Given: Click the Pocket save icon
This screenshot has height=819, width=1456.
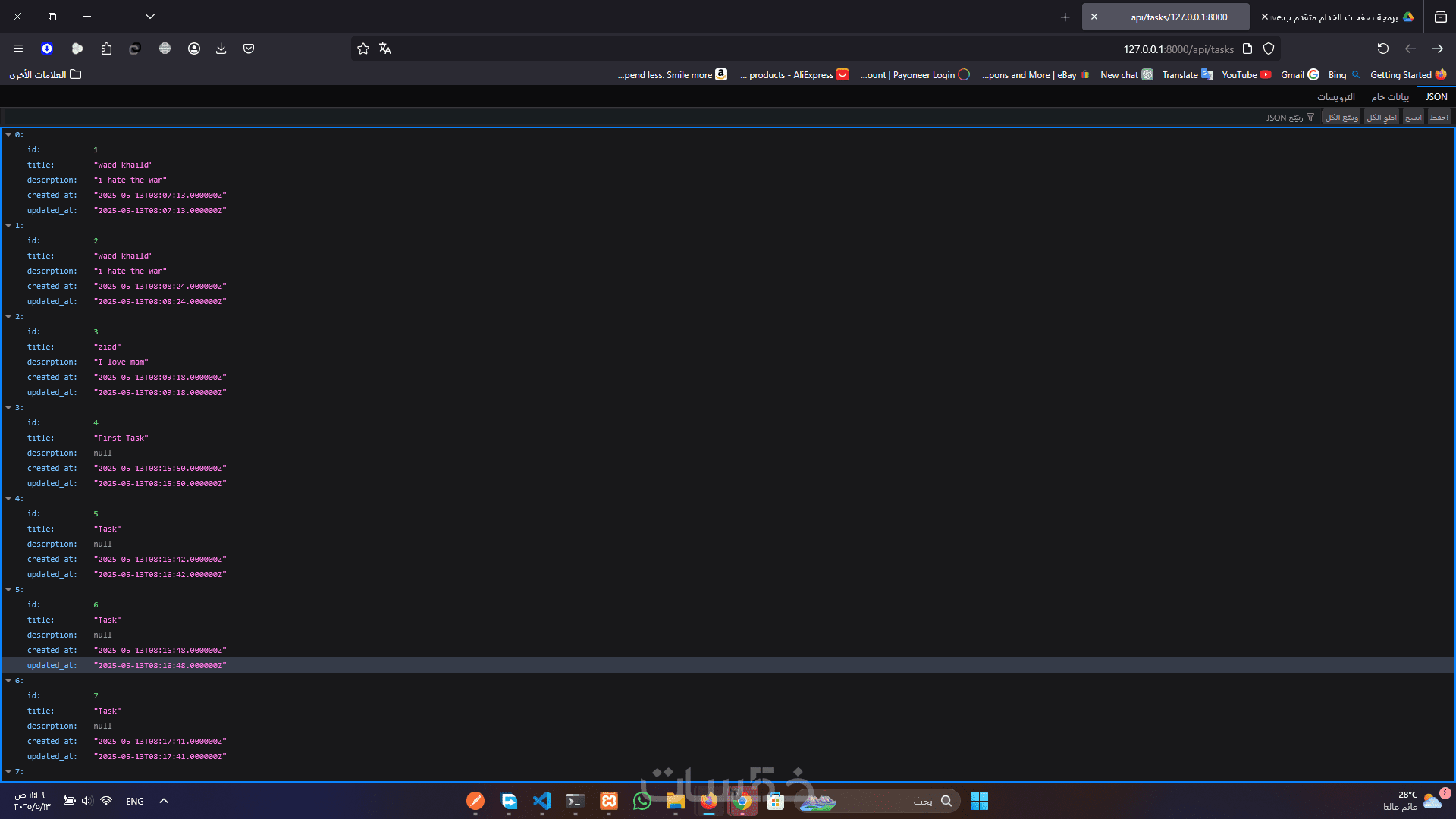Looking at the screenshot, I should 249,49.
